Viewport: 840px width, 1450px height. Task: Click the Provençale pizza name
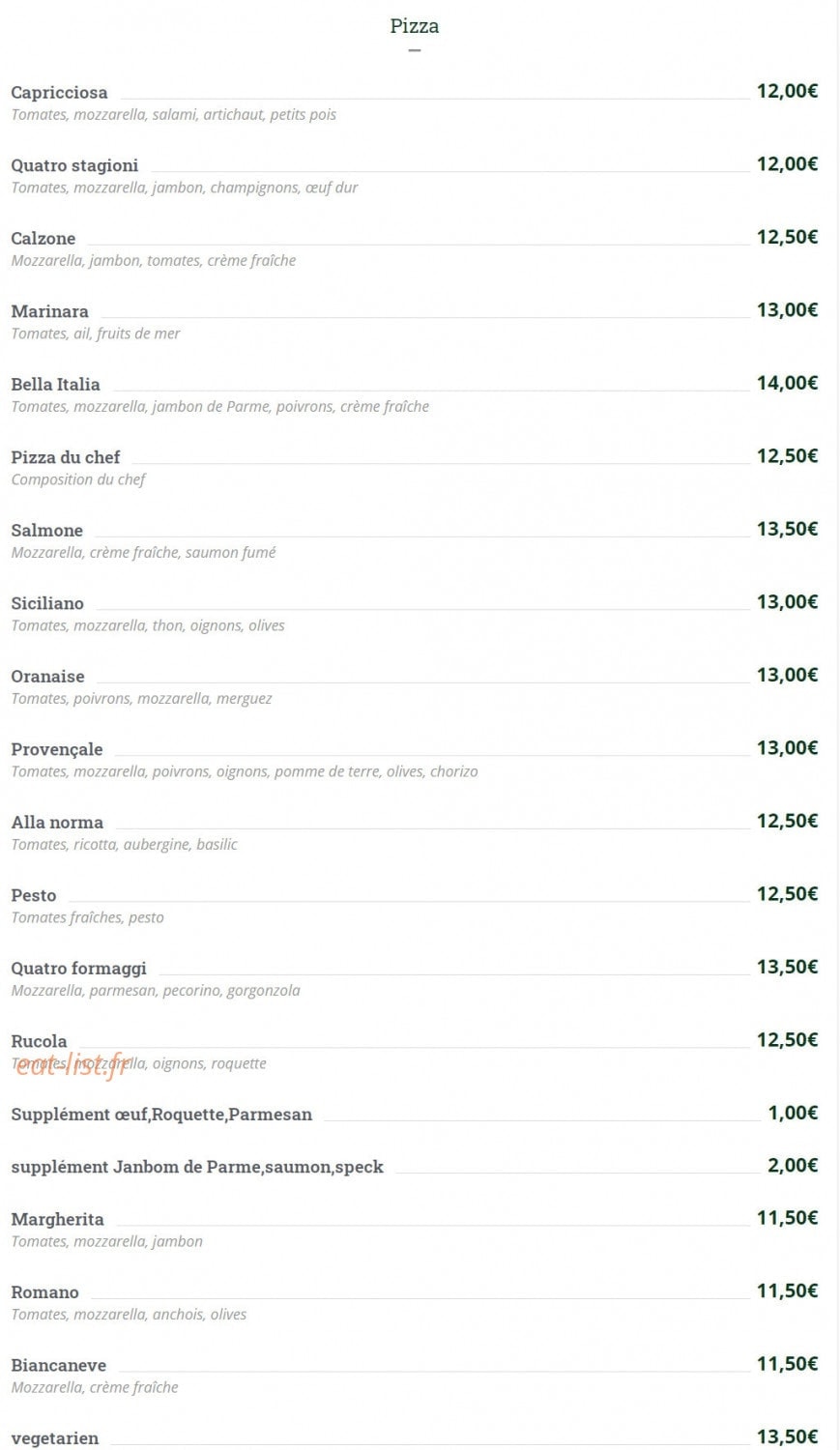(56, 749)
